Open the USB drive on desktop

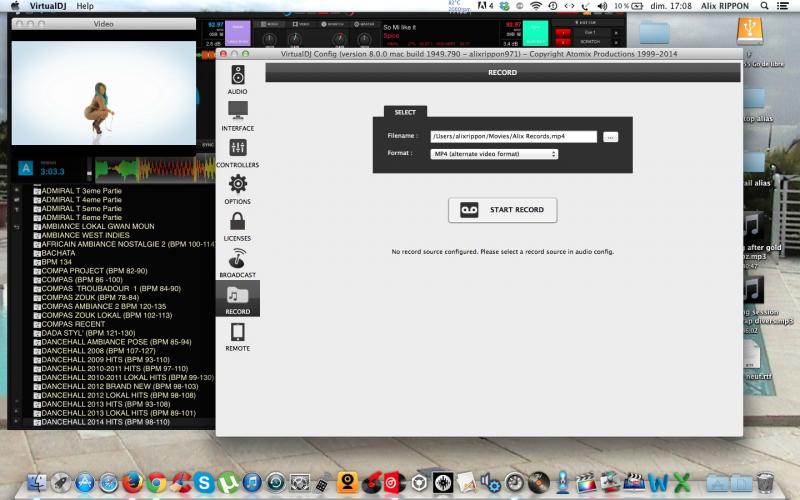[749, 31]
